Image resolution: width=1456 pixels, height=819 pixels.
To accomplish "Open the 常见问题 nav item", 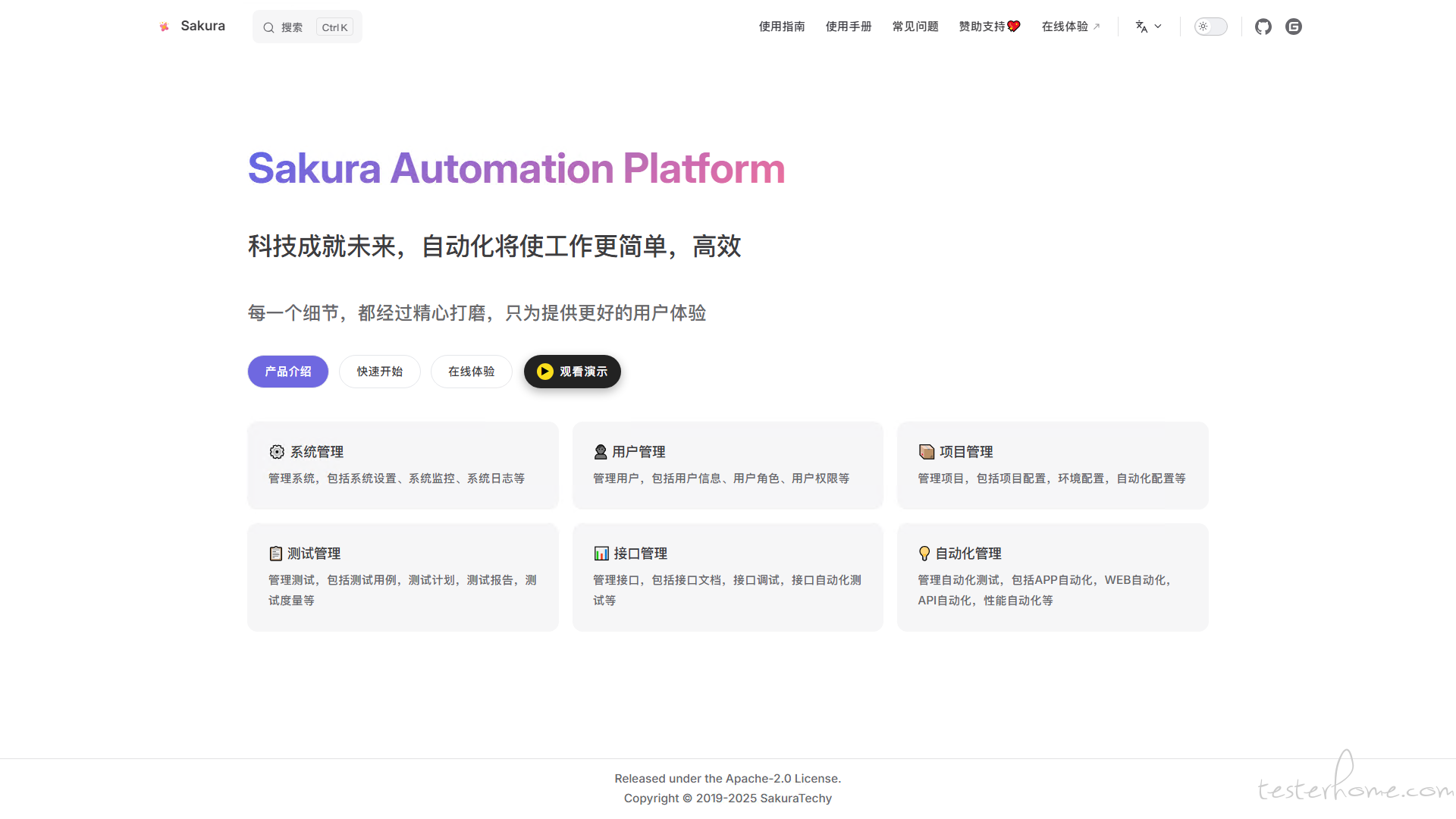I will click(x=915, y=27).
